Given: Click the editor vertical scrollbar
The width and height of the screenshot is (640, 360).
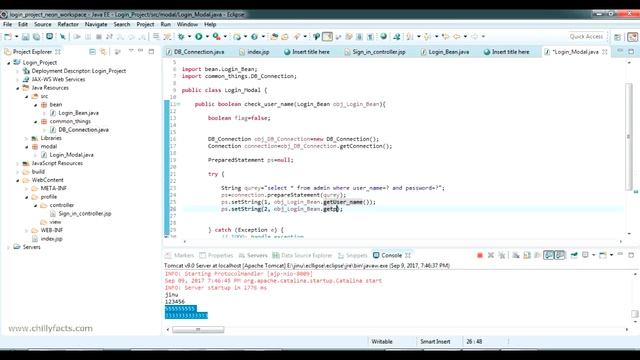Looking at the screenshot, I should point(629,137).
